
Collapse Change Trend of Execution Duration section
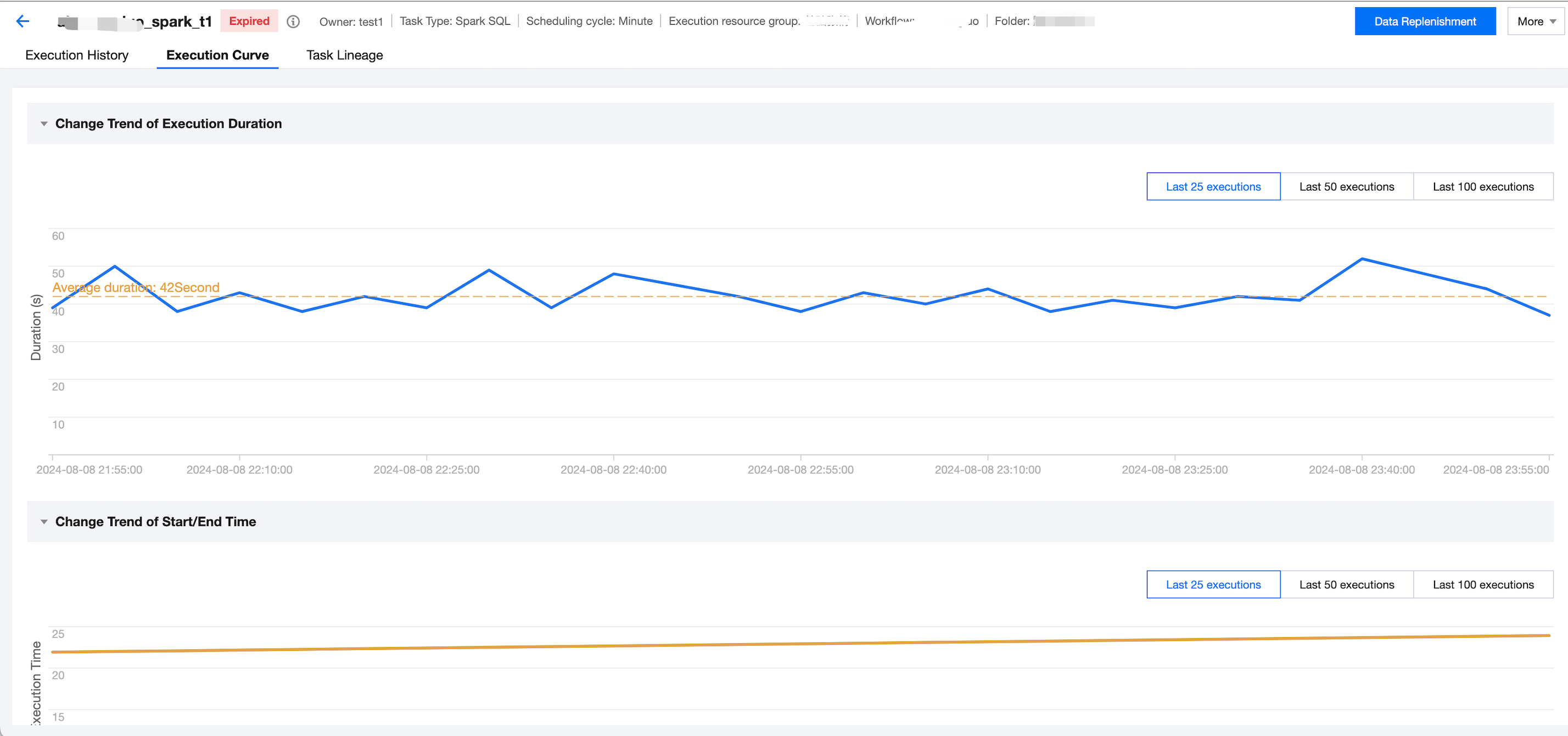coord(44,124)
